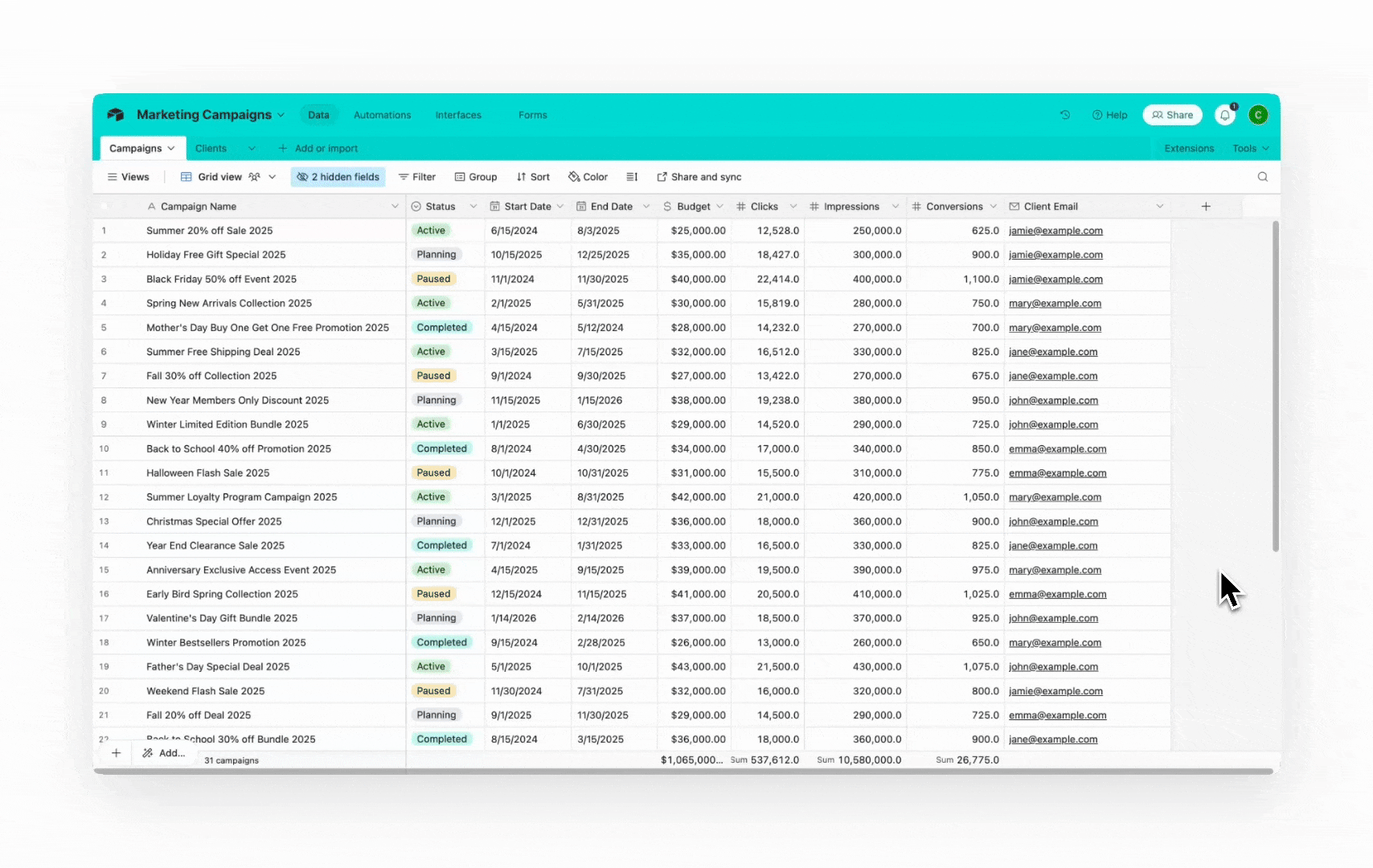The image size is (1373, 868).
Task: Open the Group toolbar option
Action: coord(476,177)
